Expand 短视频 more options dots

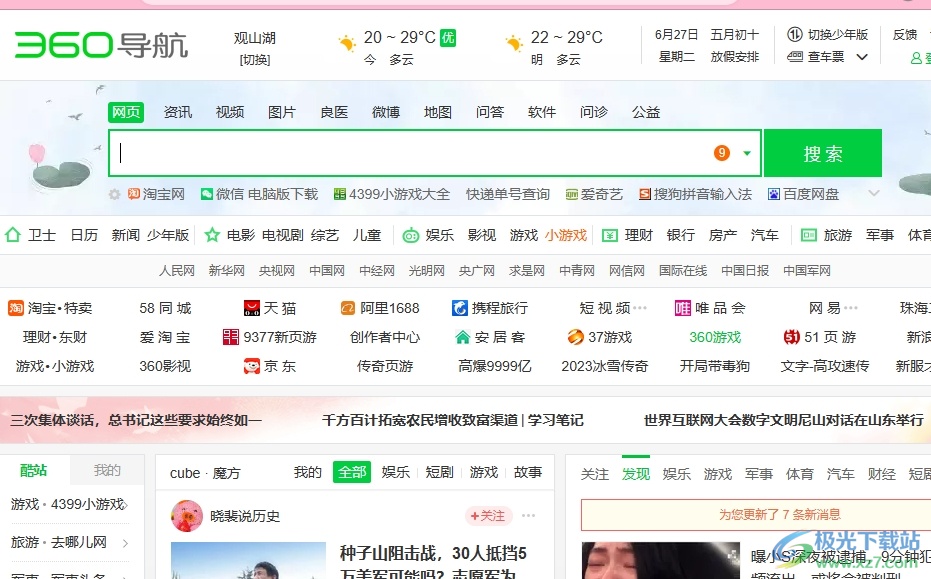pyautogui.click(x=640, y=308)
